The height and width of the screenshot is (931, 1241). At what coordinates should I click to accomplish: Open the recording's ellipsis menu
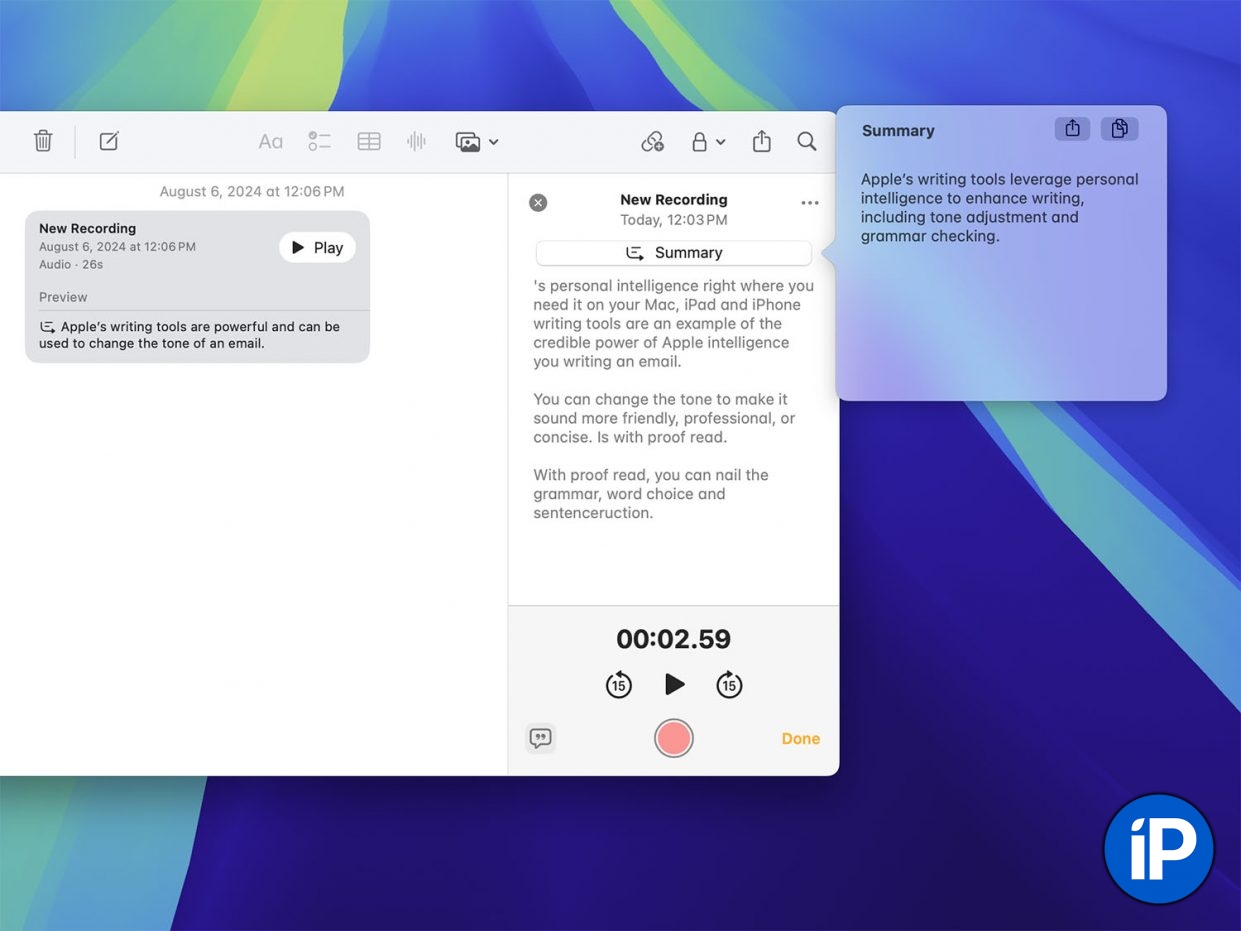tap(810, 203)
